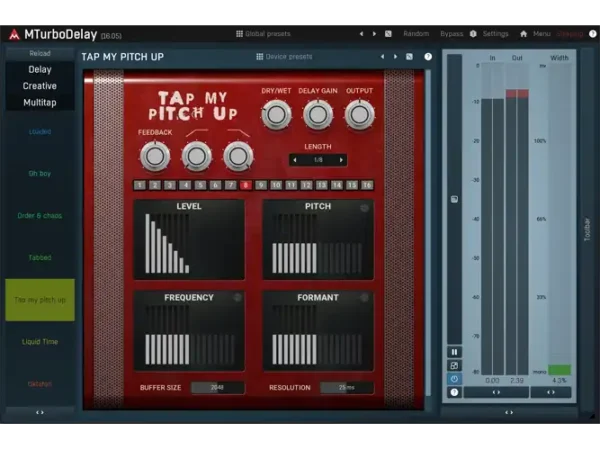Image resolution: width=600 pixels, height=450 pixels.
Task: Open Global presets dropdown label
Action: pos(268,34)
